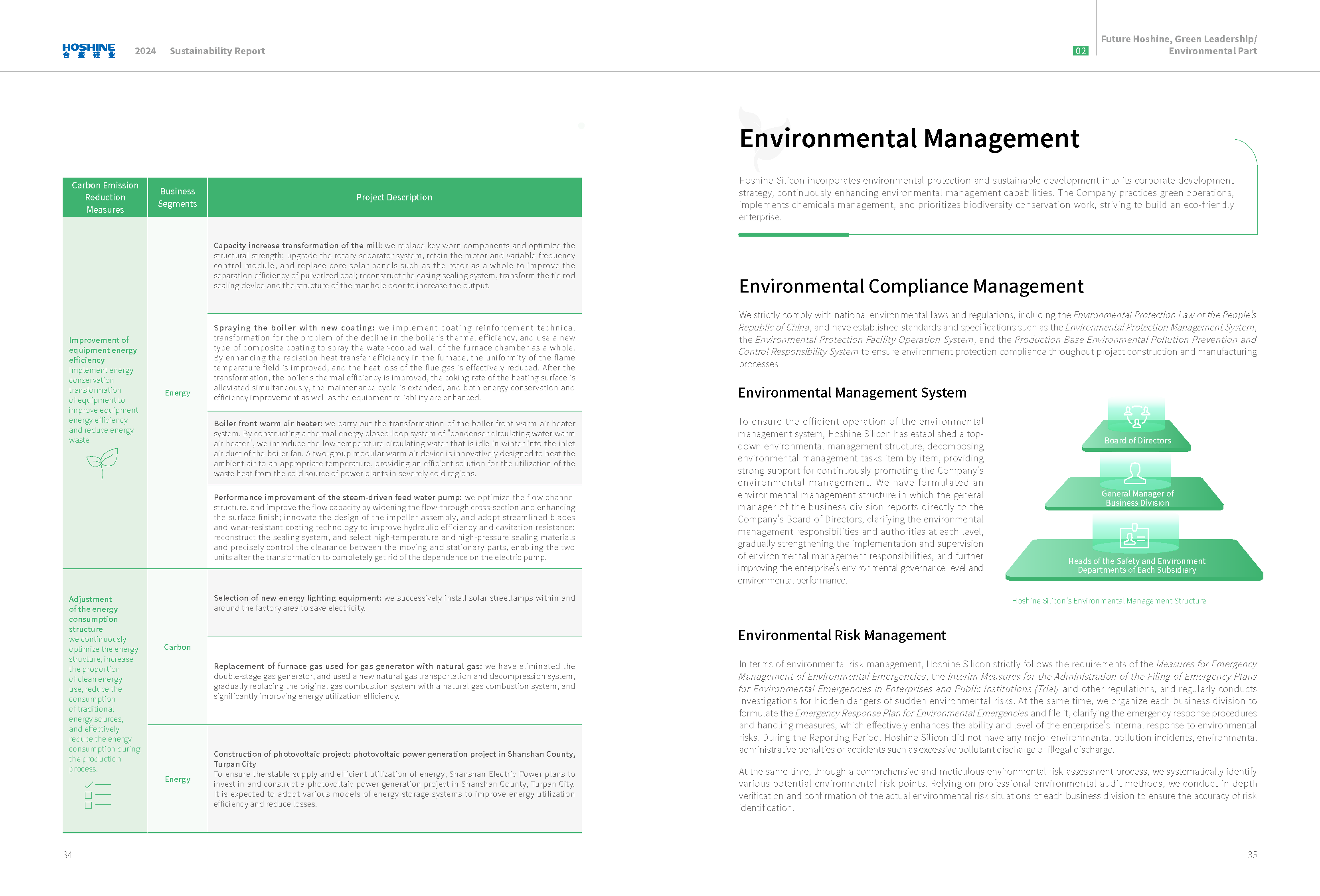Click the Hoshine logo in header
Viewport: 1320px width, 896px height.
(x=89, y=51)
